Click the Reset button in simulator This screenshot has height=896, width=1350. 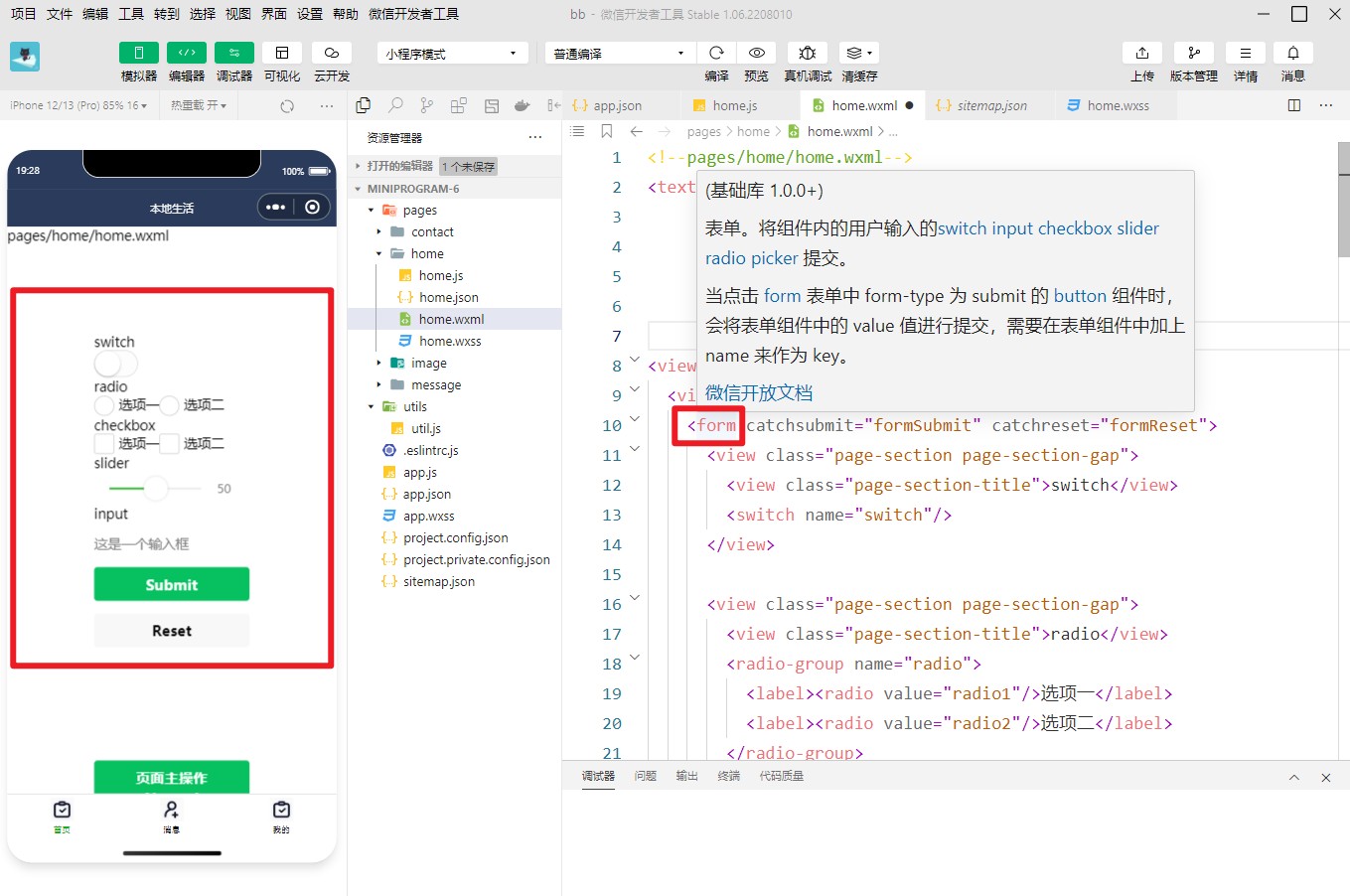pos(172,631)
